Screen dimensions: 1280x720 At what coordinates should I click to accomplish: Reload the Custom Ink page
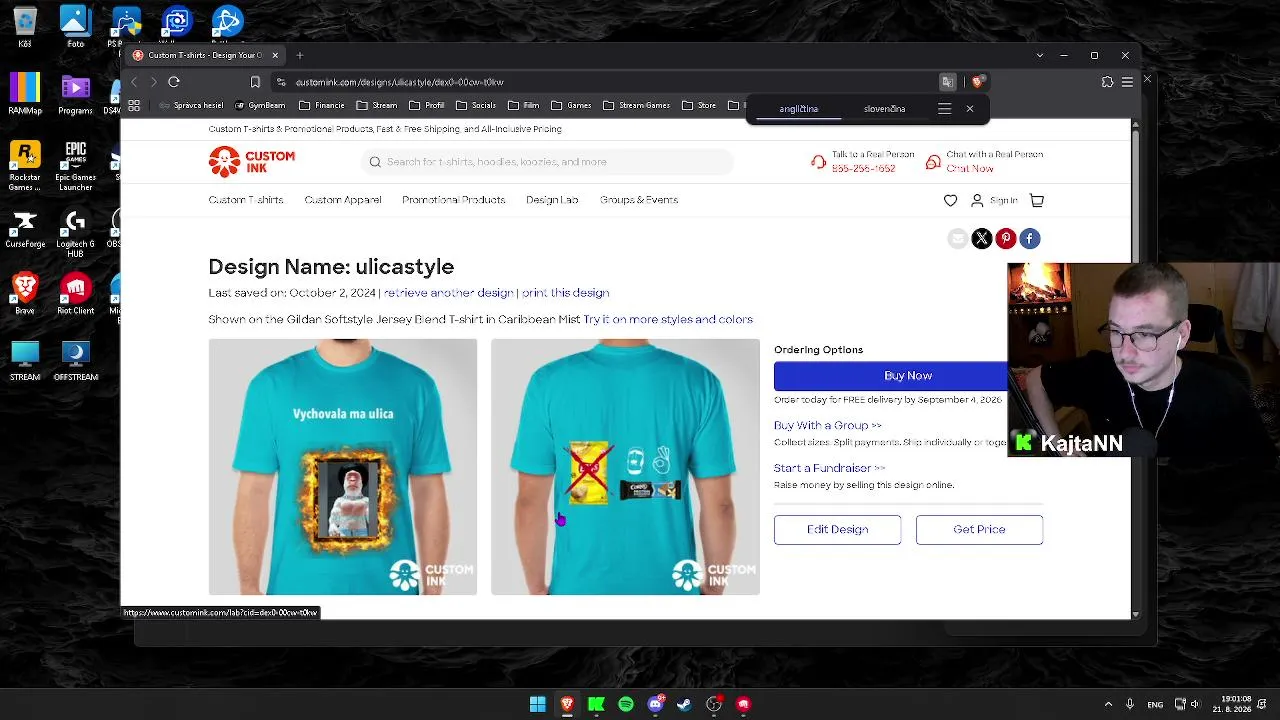[x=174, y=82]
